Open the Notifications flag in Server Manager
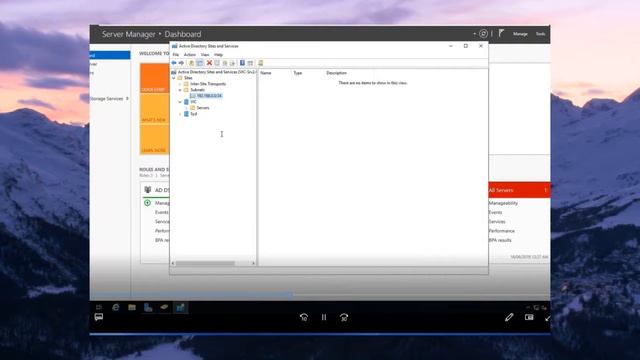 coord(501,33)
